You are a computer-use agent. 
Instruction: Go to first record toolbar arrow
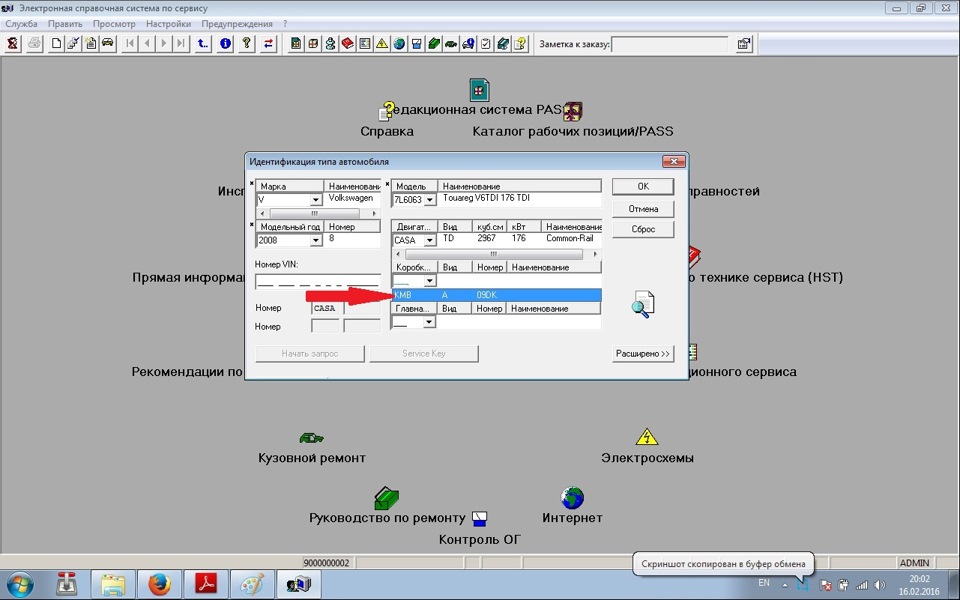130,43
